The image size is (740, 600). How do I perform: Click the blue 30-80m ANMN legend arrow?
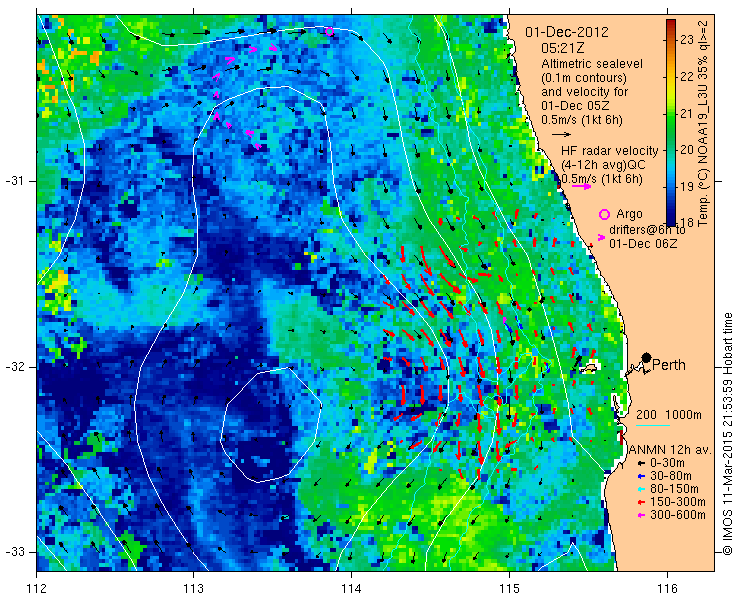[641, 476]
